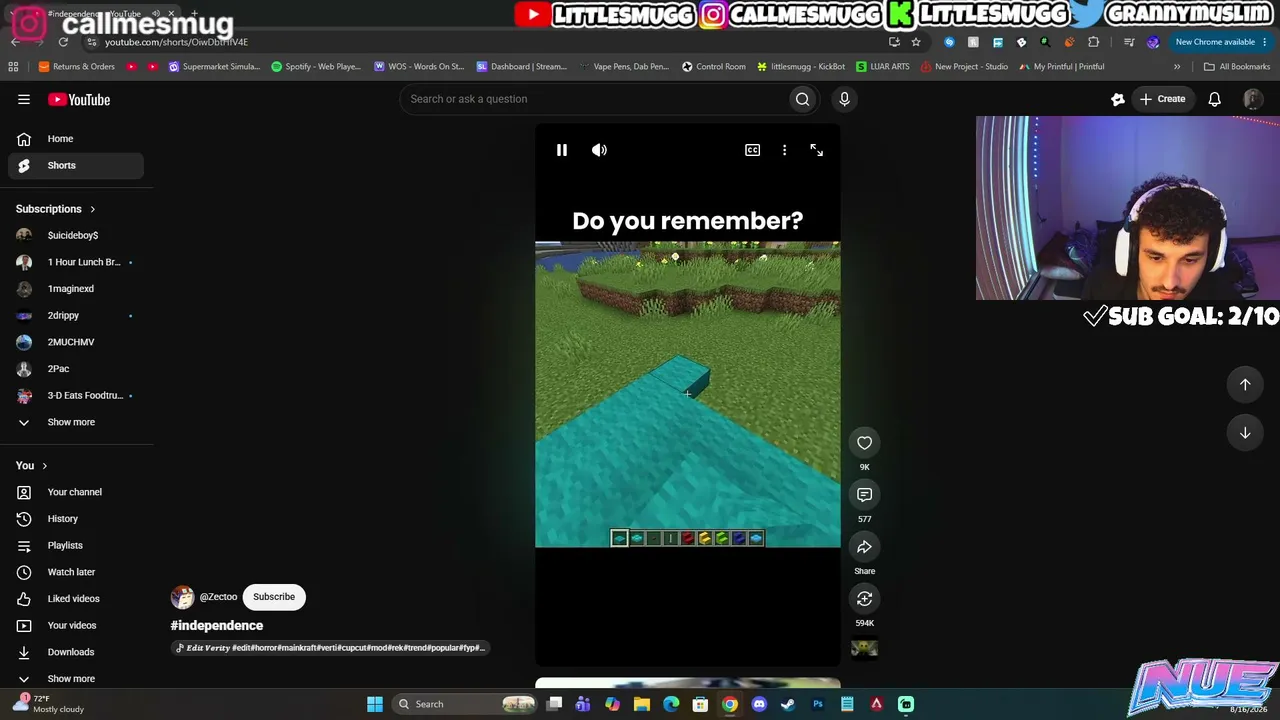Open the 2MUCHMV channel

click(x=76, y=342)
